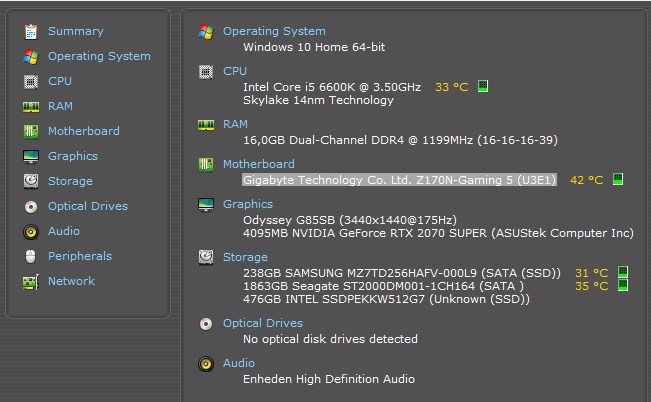The image size is (651, 402).
Task: Open the Summary section in sidebar
Action: [x=76, y=32]
